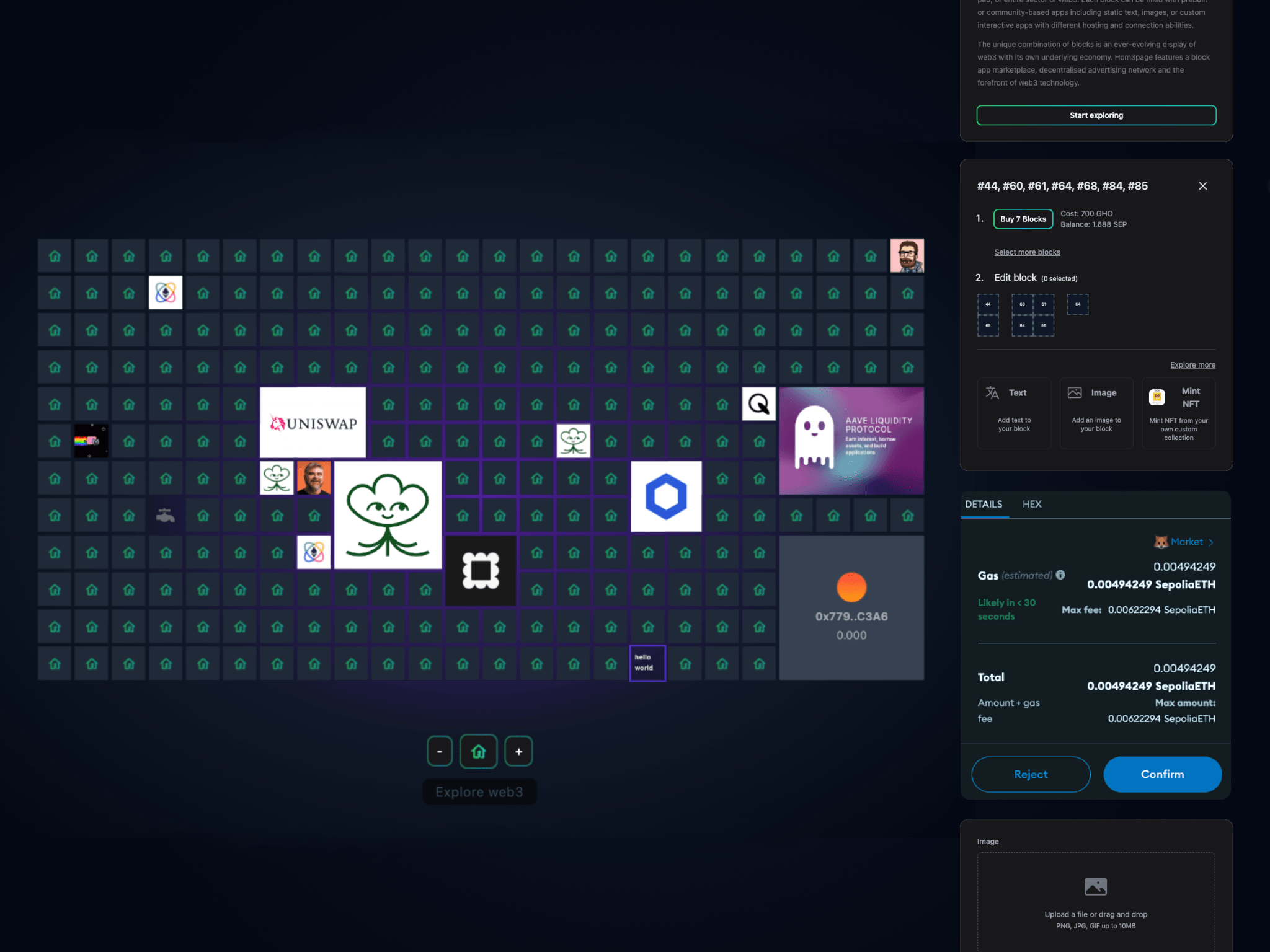
Task: Follow the Select more blocks link
Action: pos(1027,252)
